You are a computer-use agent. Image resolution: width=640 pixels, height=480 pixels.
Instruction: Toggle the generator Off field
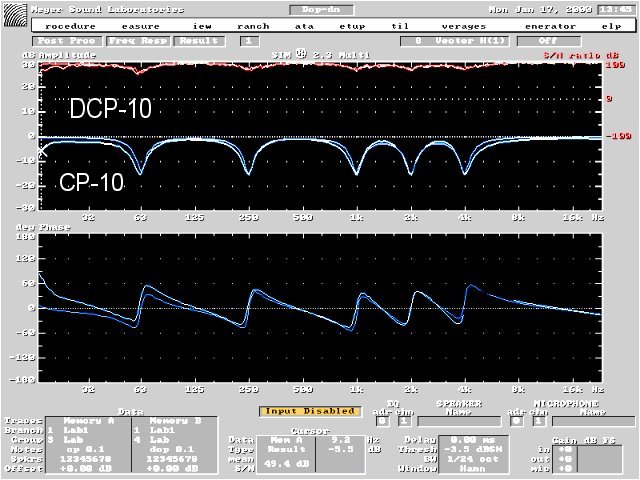(549, 41)
